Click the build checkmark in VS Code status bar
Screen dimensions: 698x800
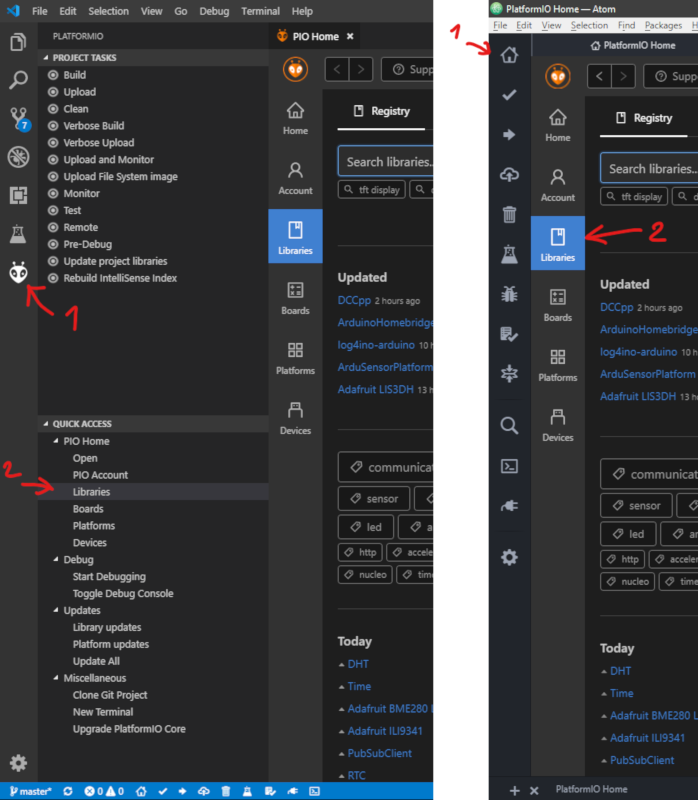[x=163, y=791]
